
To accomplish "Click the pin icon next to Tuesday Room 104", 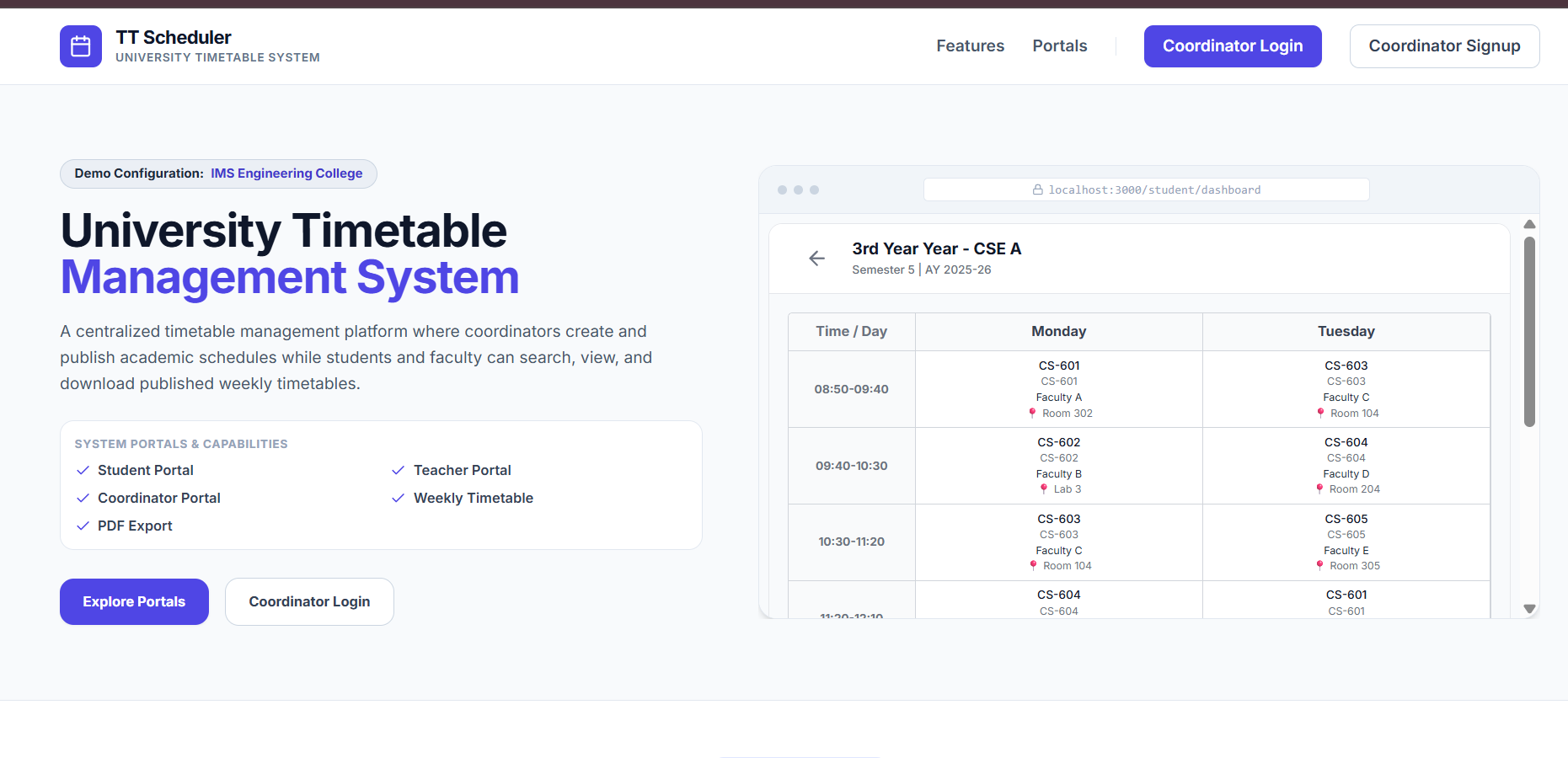I will (x=1321, y=413).
